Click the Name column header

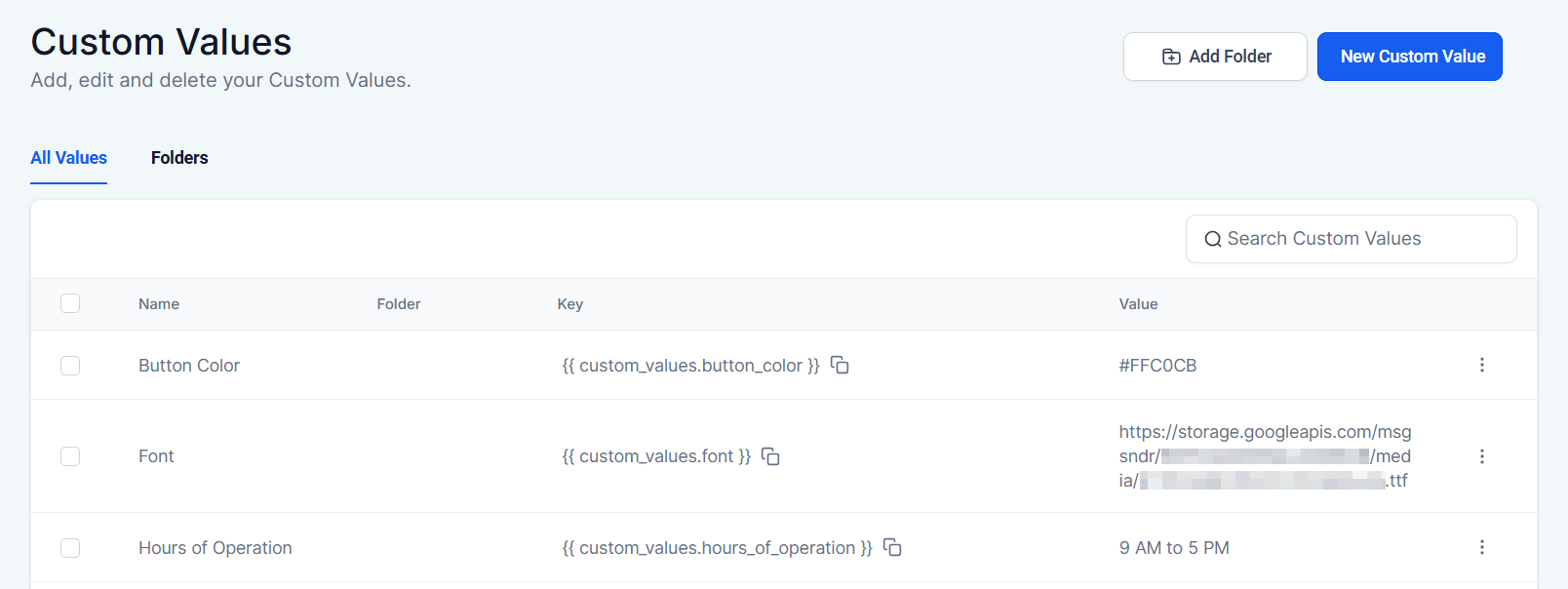159,304
